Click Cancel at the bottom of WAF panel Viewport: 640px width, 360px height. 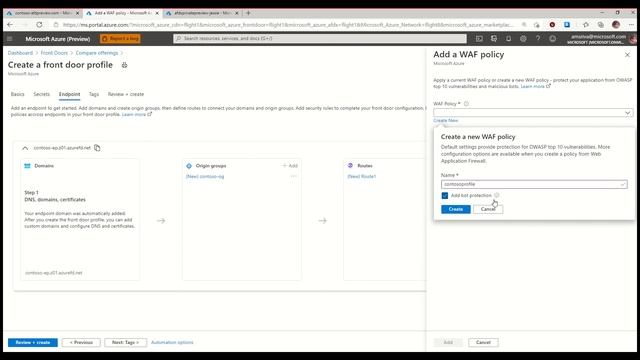pyautogui.click(x=483, y=342)
